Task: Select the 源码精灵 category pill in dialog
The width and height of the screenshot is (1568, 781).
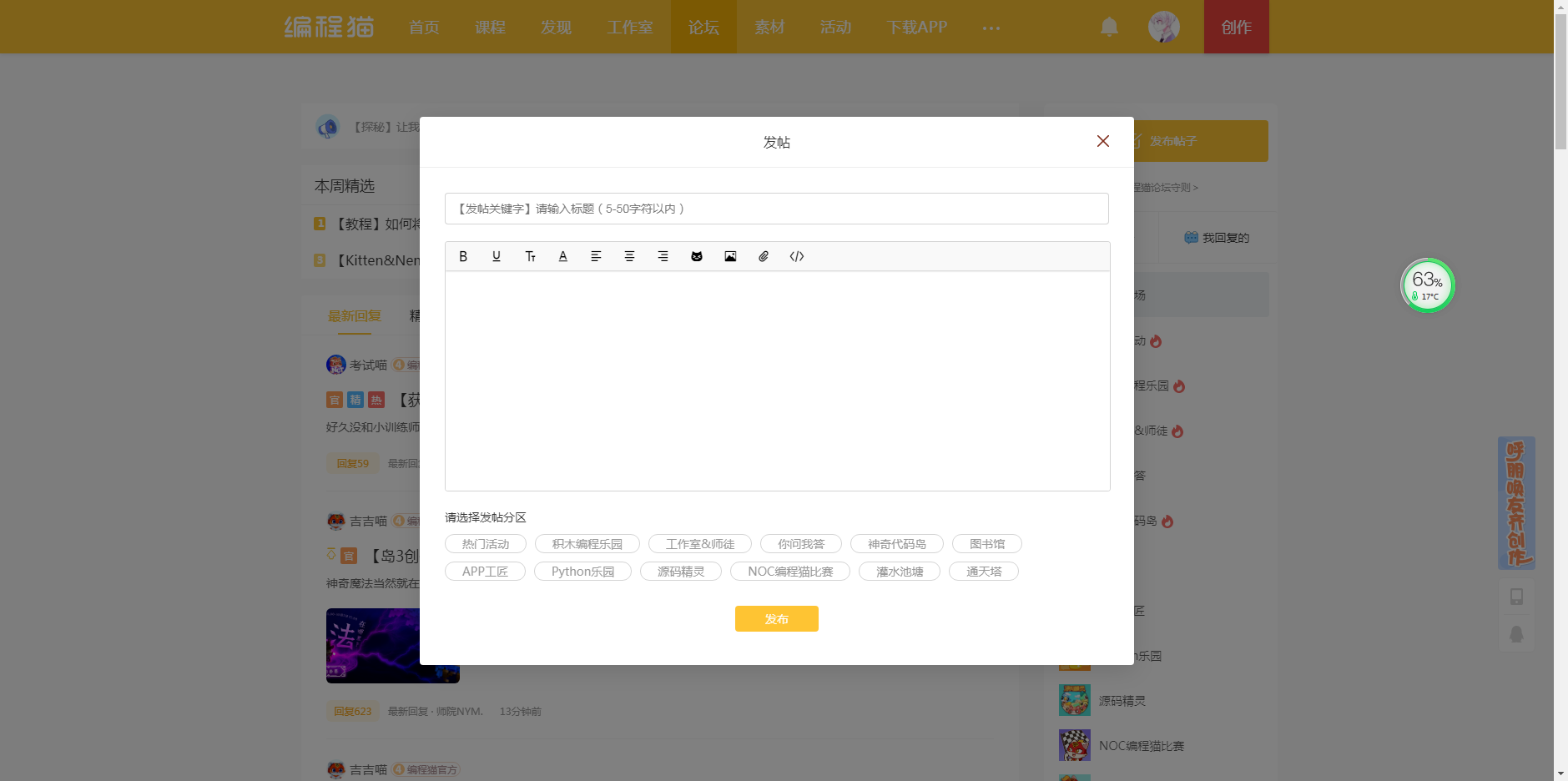Action: tap(681, 572)
